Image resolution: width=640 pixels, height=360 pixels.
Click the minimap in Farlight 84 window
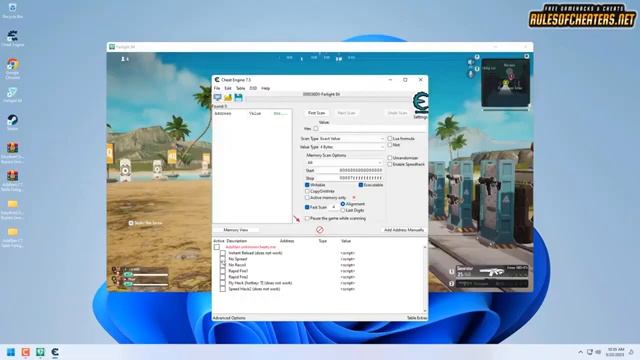pos(505,83)
